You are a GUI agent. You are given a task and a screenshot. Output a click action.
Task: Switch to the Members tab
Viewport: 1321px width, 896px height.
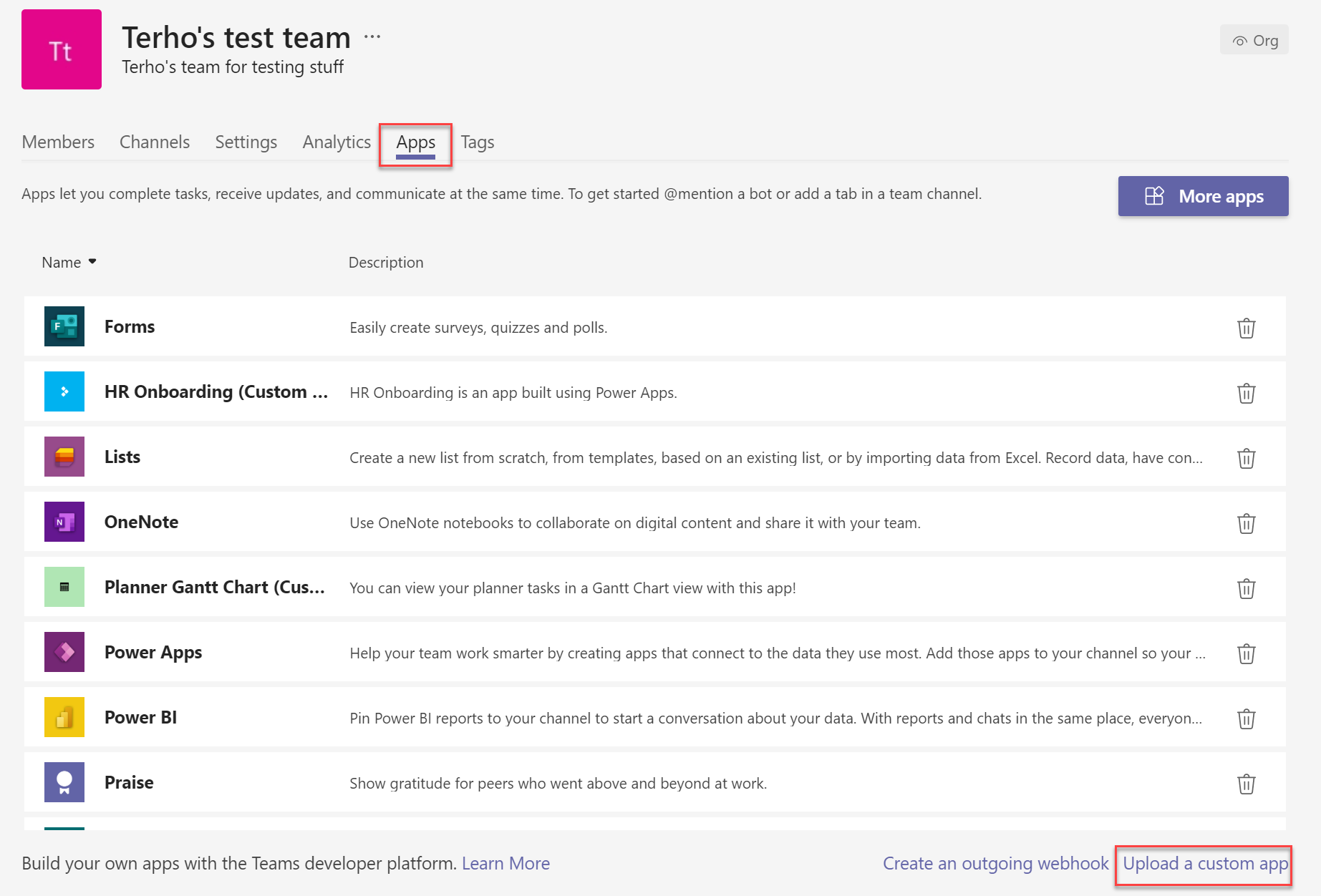coord(58,142)
